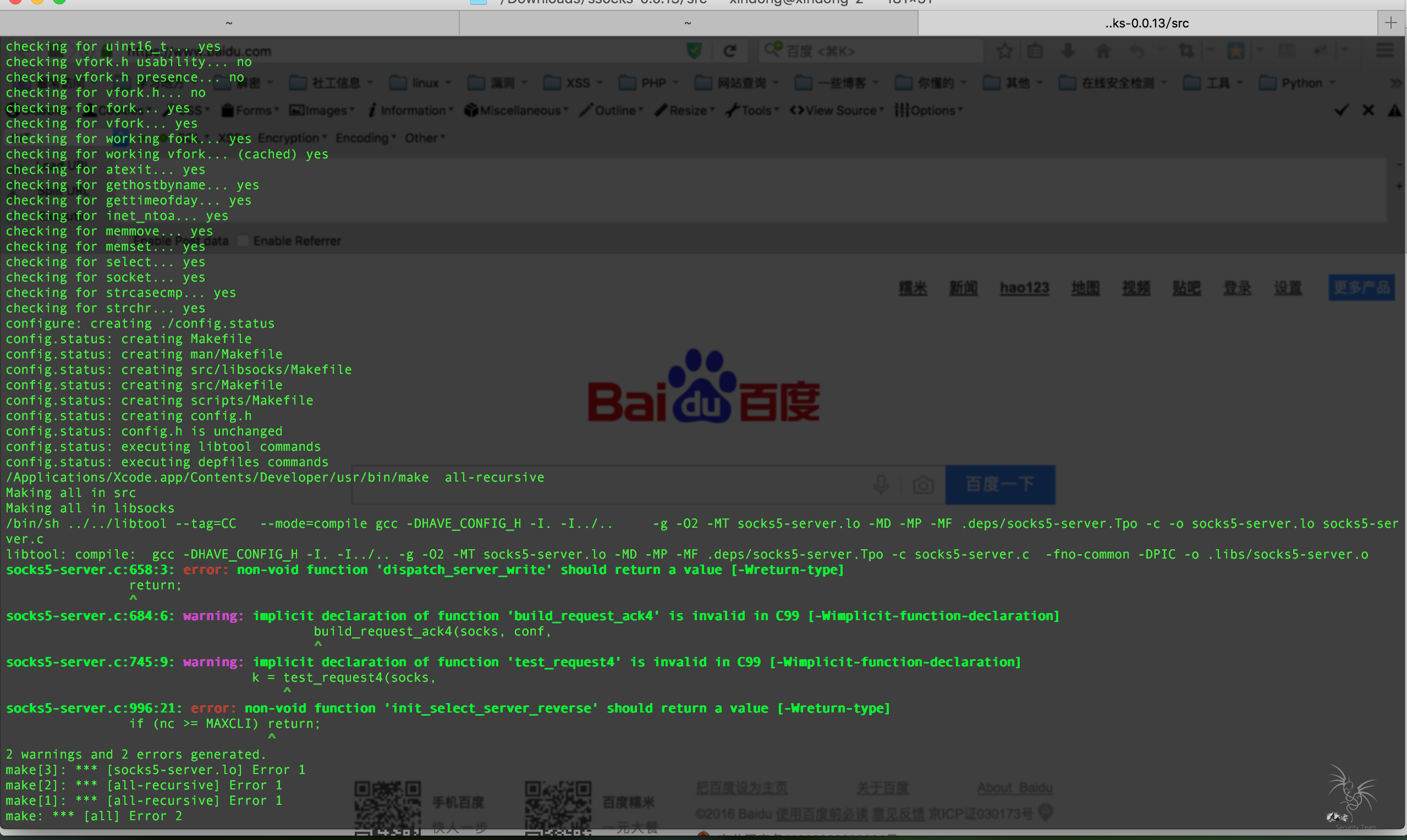Click the bookmark star icon
The image size is (1407, 840).
(x=1004, y=52)
